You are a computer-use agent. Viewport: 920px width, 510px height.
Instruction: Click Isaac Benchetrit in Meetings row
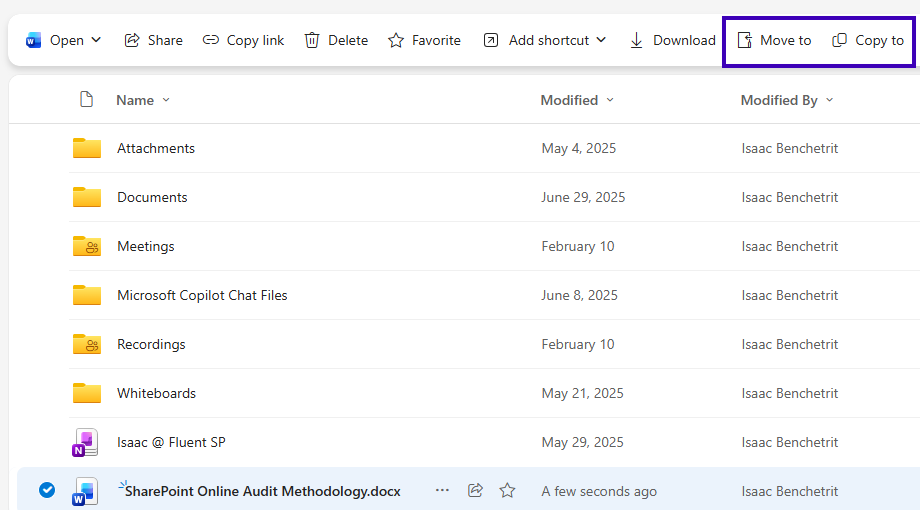pyautogui.click(x=790, y=246)
